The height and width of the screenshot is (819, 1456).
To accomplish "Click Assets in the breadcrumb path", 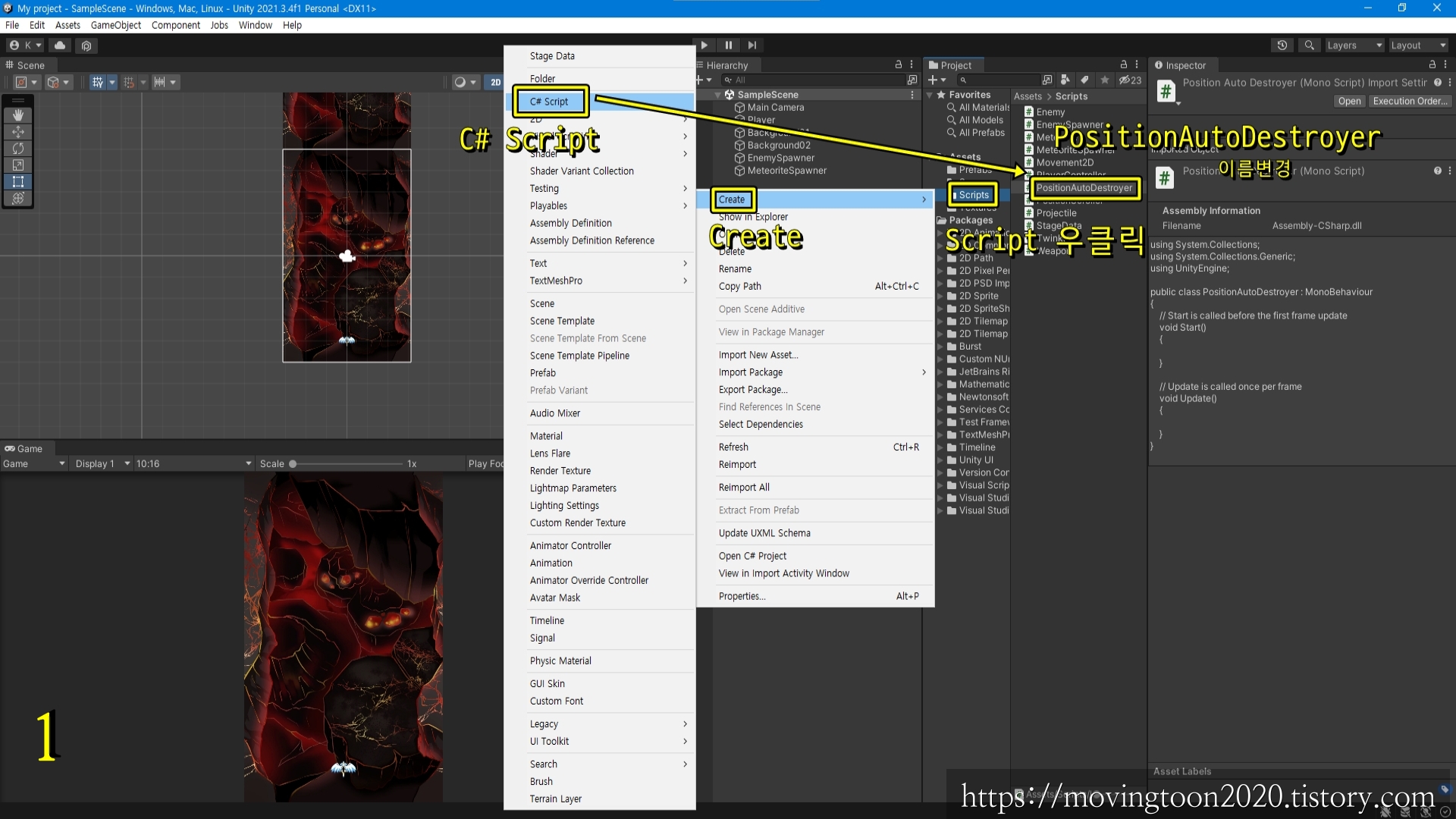I will coord(1028,96).
